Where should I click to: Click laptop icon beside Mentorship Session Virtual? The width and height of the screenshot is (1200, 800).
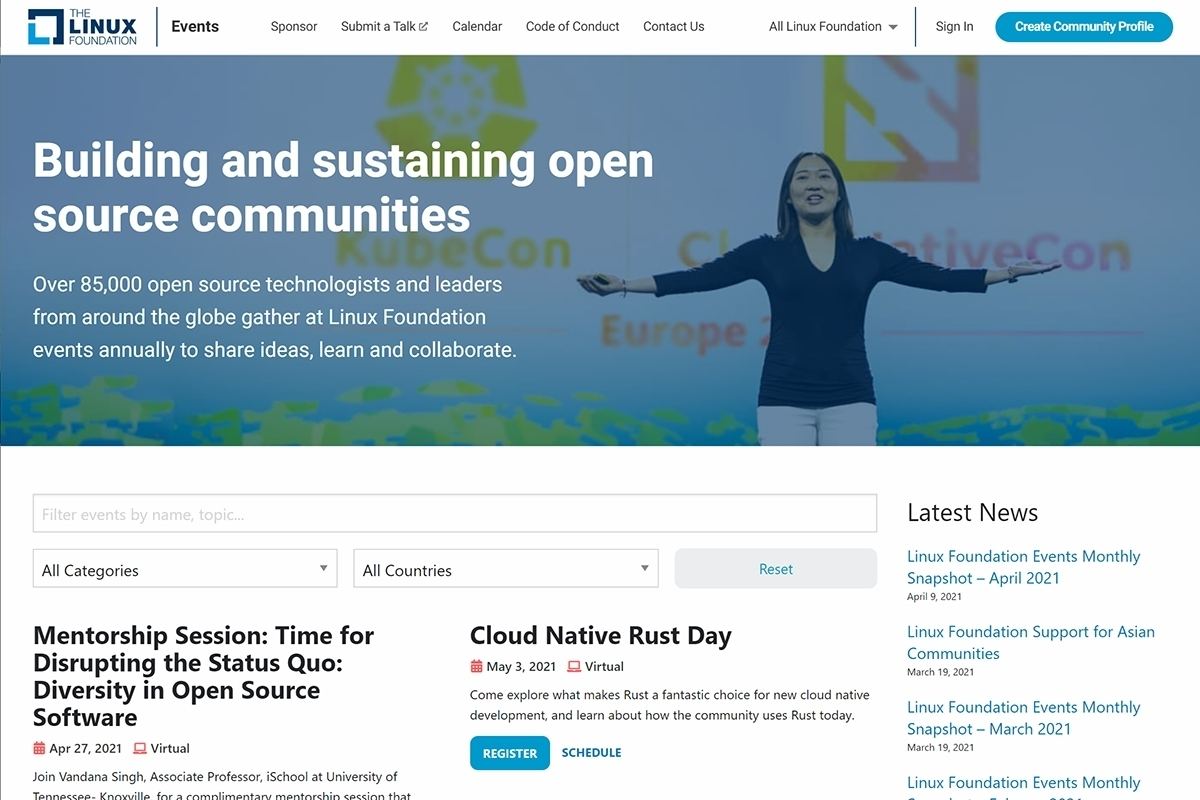click(x=140, y=748)
